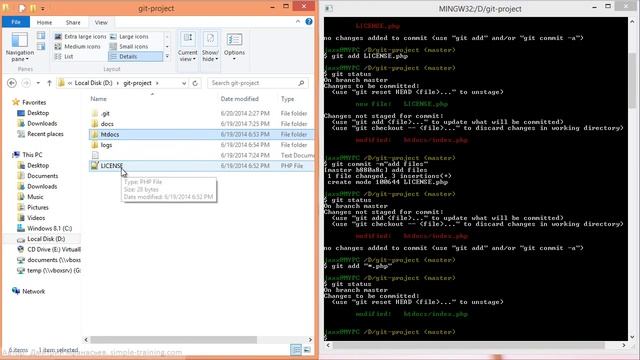Select Medium icons layout
The width and height of the screenshot is (640, 360).
click(78, 47)
